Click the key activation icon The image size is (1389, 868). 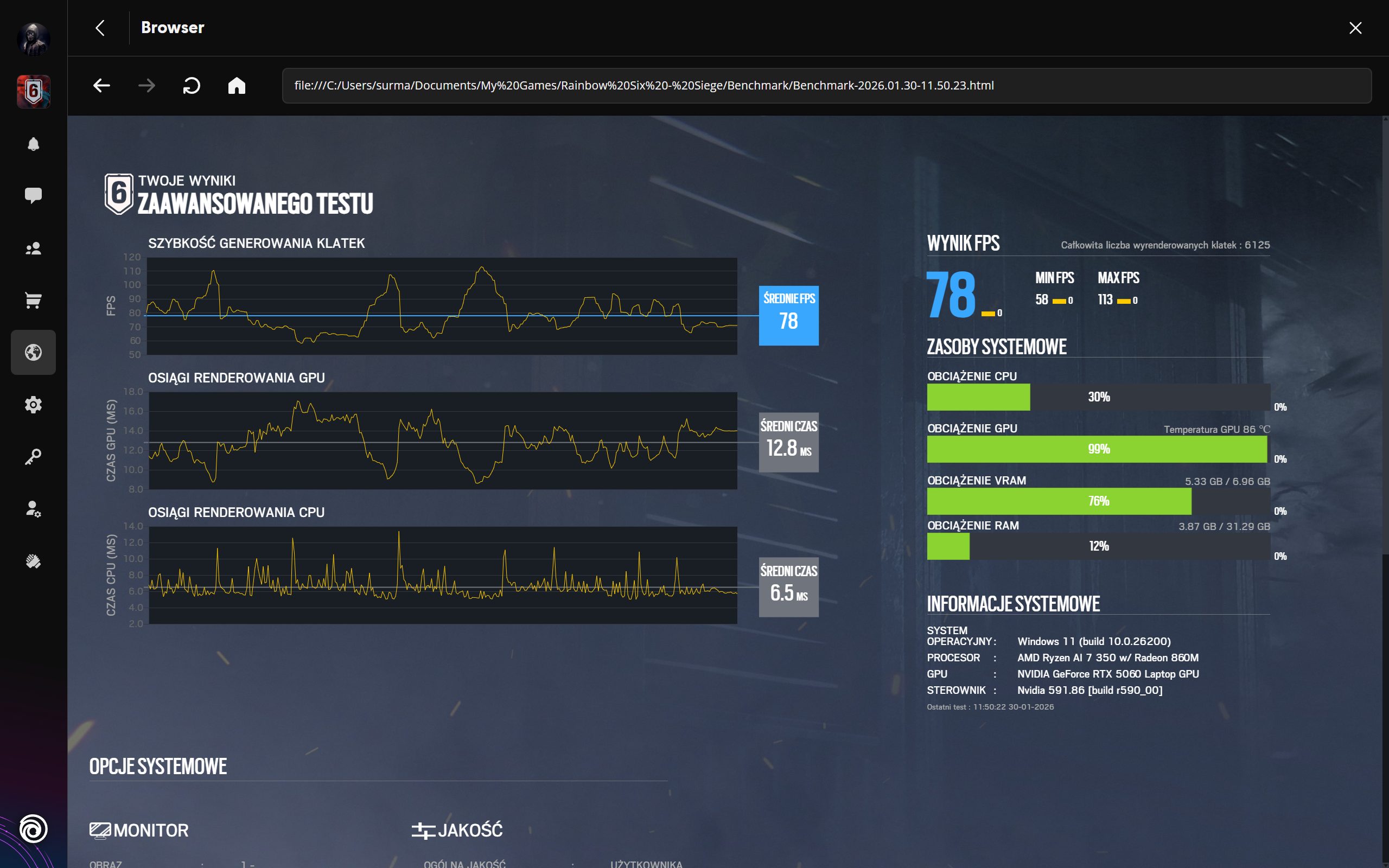tap(33, 457)
